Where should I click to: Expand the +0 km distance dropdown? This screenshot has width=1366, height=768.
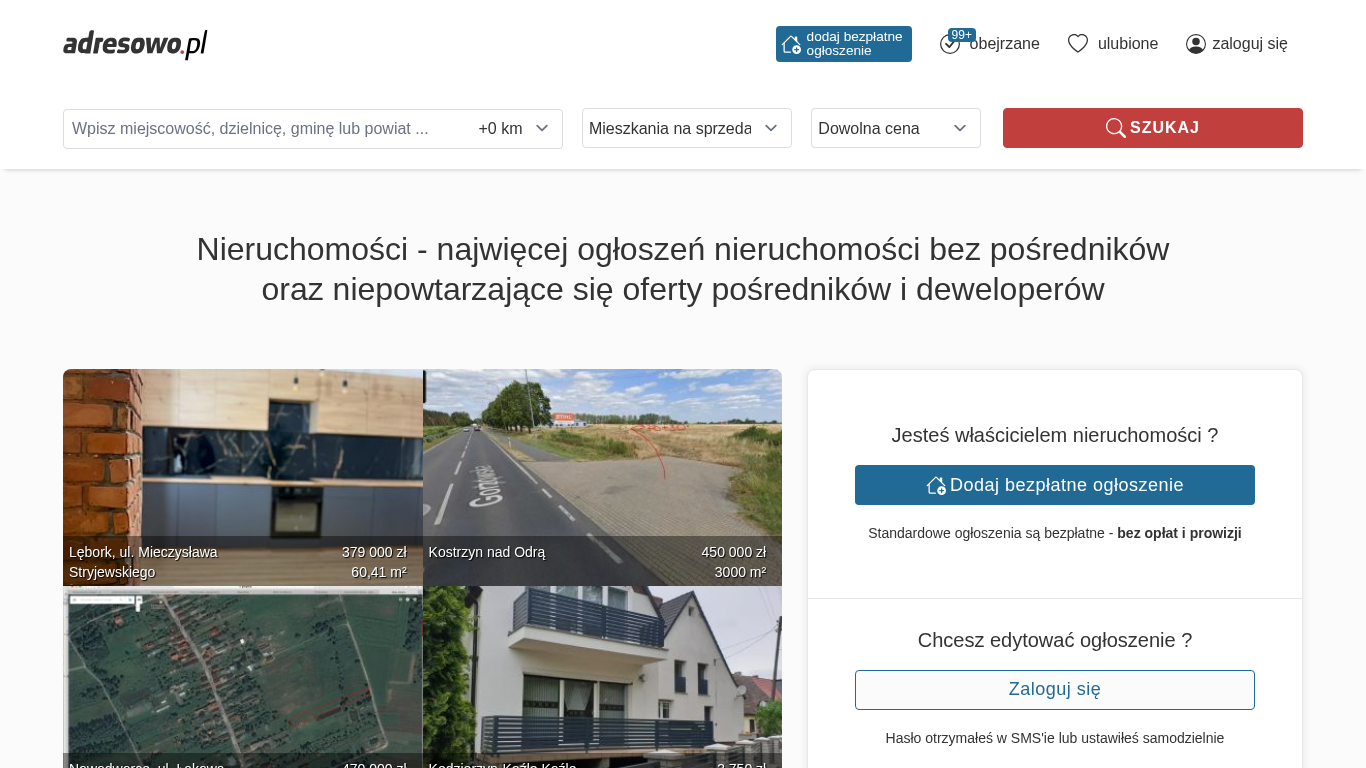[x=514, y=129]
